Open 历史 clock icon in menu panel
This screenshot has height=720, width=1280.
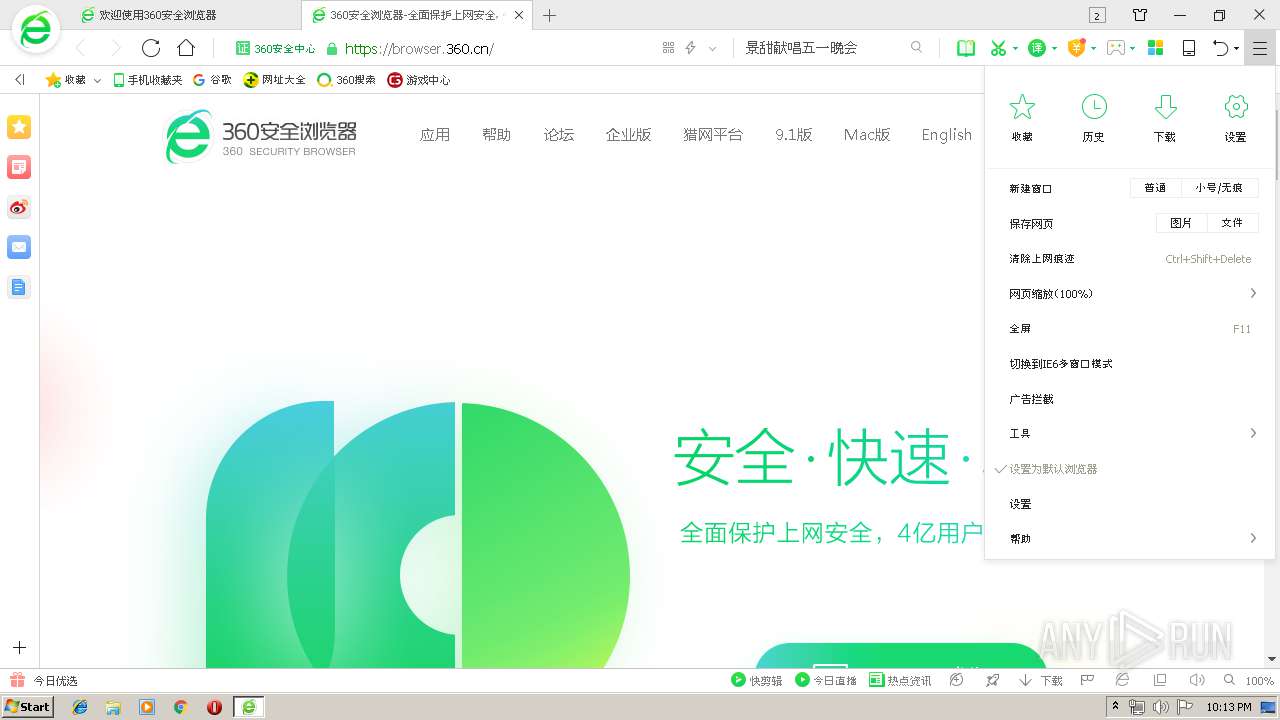1094,107
